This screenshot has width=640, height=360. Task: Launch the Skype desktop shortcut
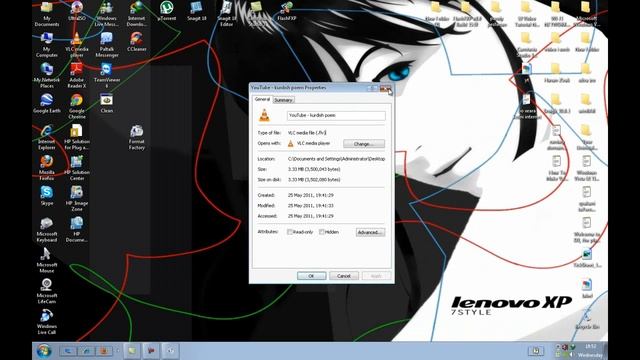[x=47, y=196]
